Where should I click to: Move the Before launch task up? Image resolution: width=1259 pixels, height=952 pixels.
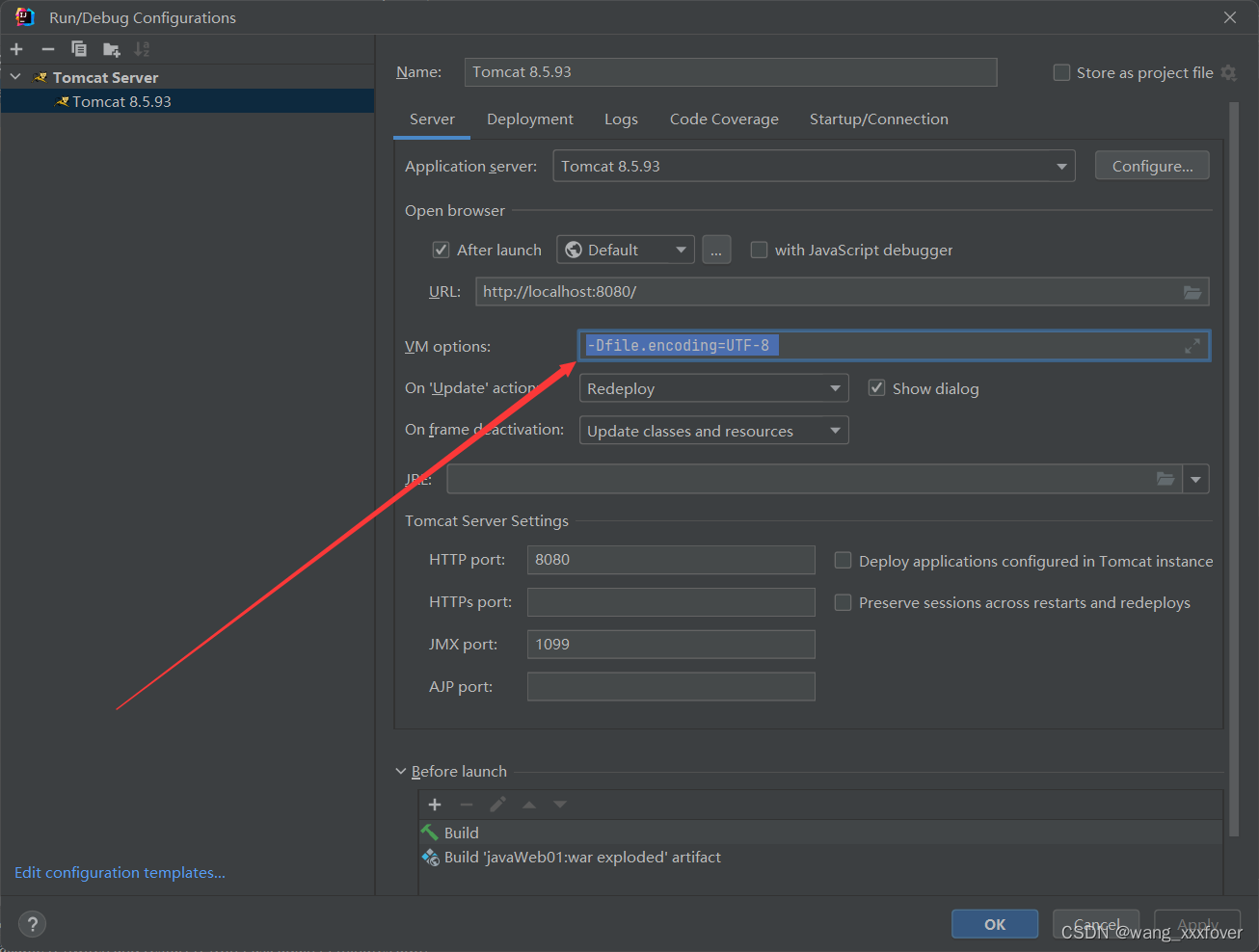529,805
